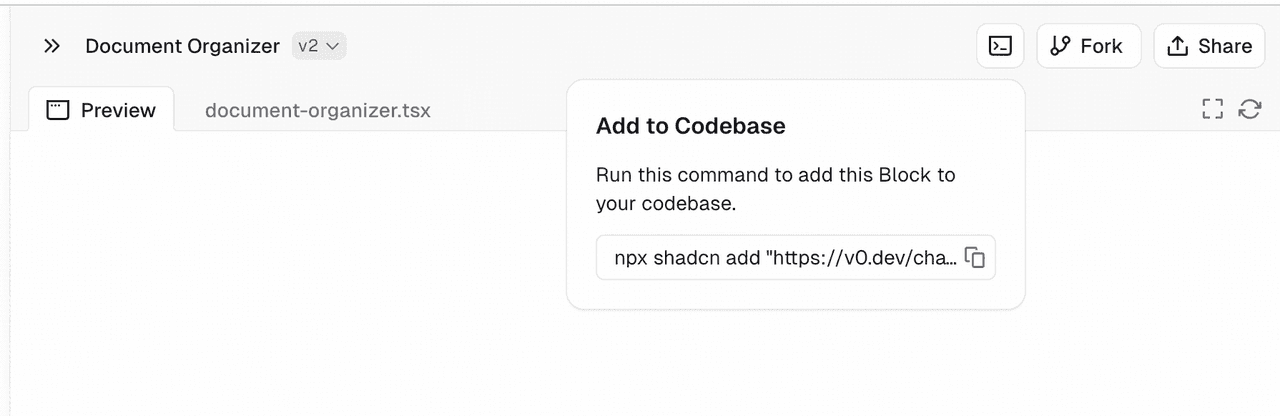
Task: Focus the npx shadcn add command field
Action: [796, 258]
